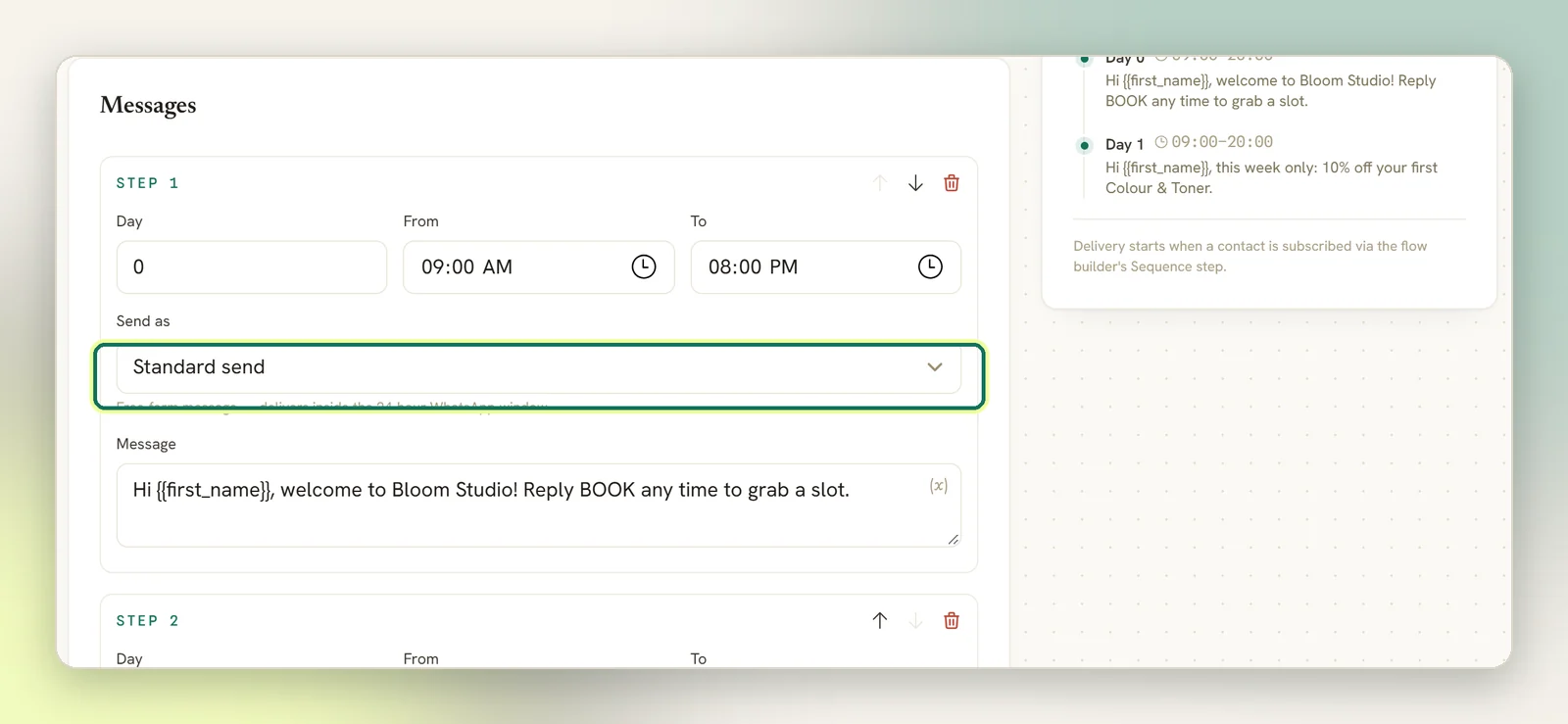Click into the Step 1 Message textarea

tap(539, 506)
